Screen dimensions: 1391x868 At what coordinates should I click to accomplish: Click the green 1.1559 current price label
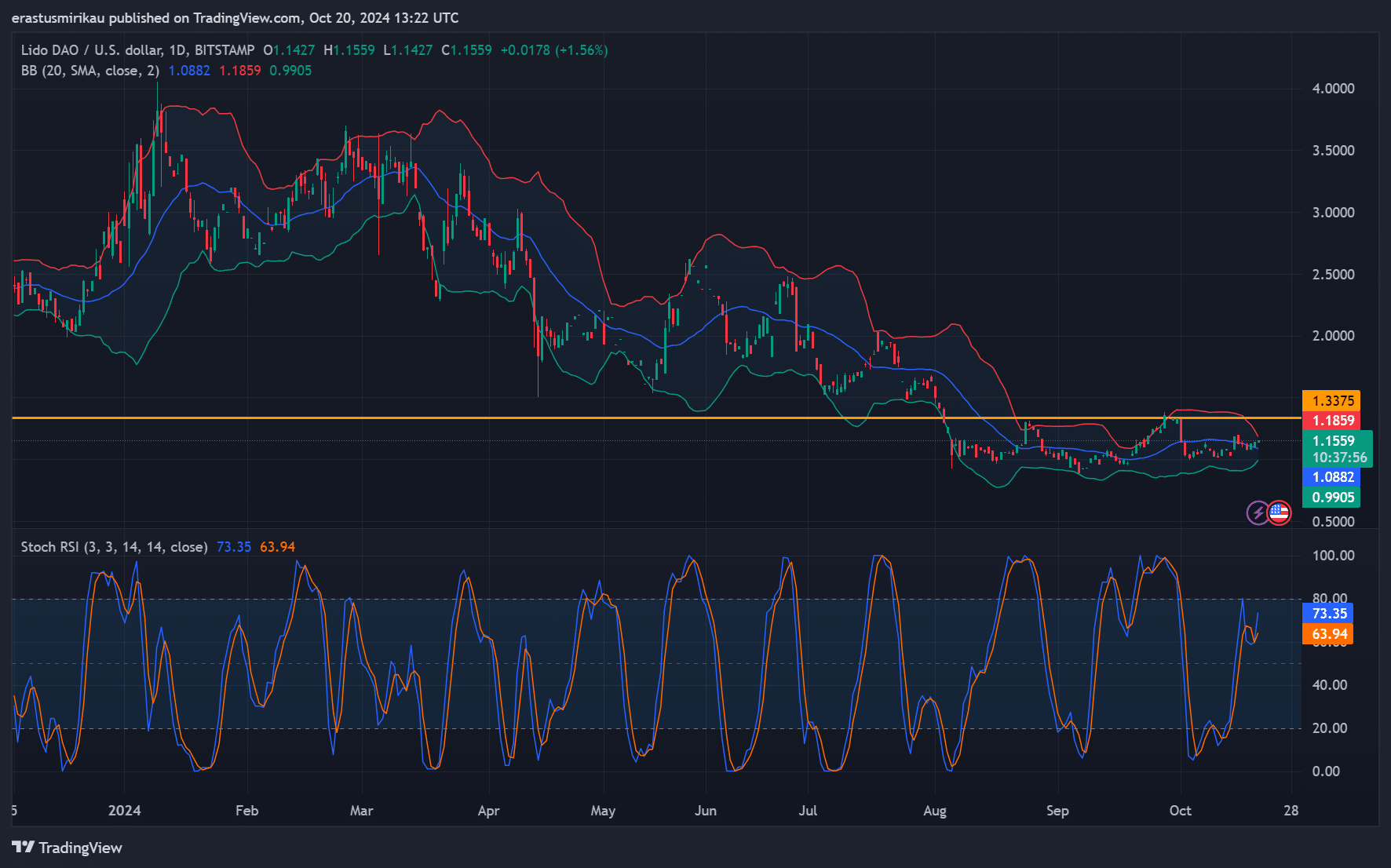click(1334, 441)
